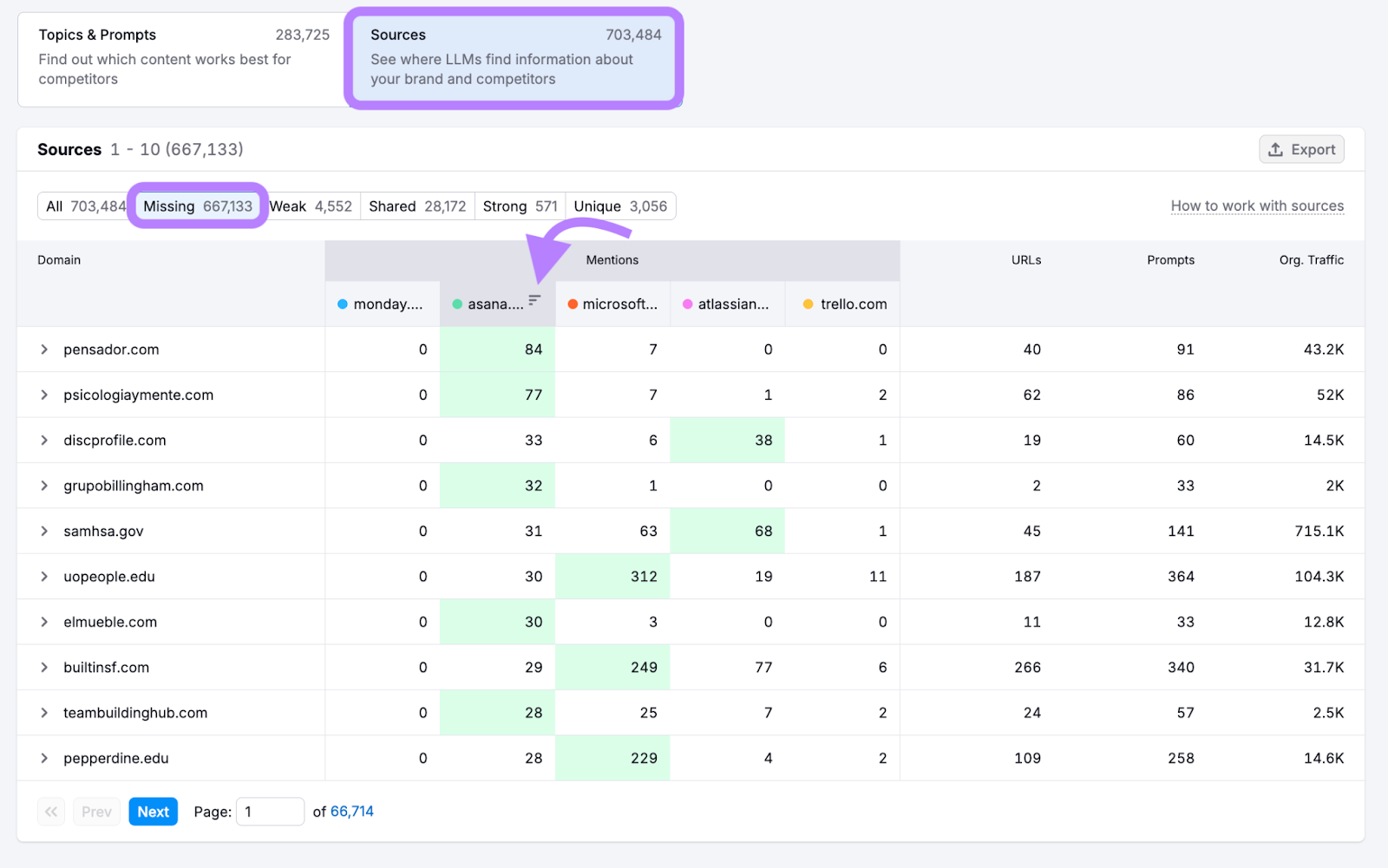Click the Export button

click(1300, 148)
